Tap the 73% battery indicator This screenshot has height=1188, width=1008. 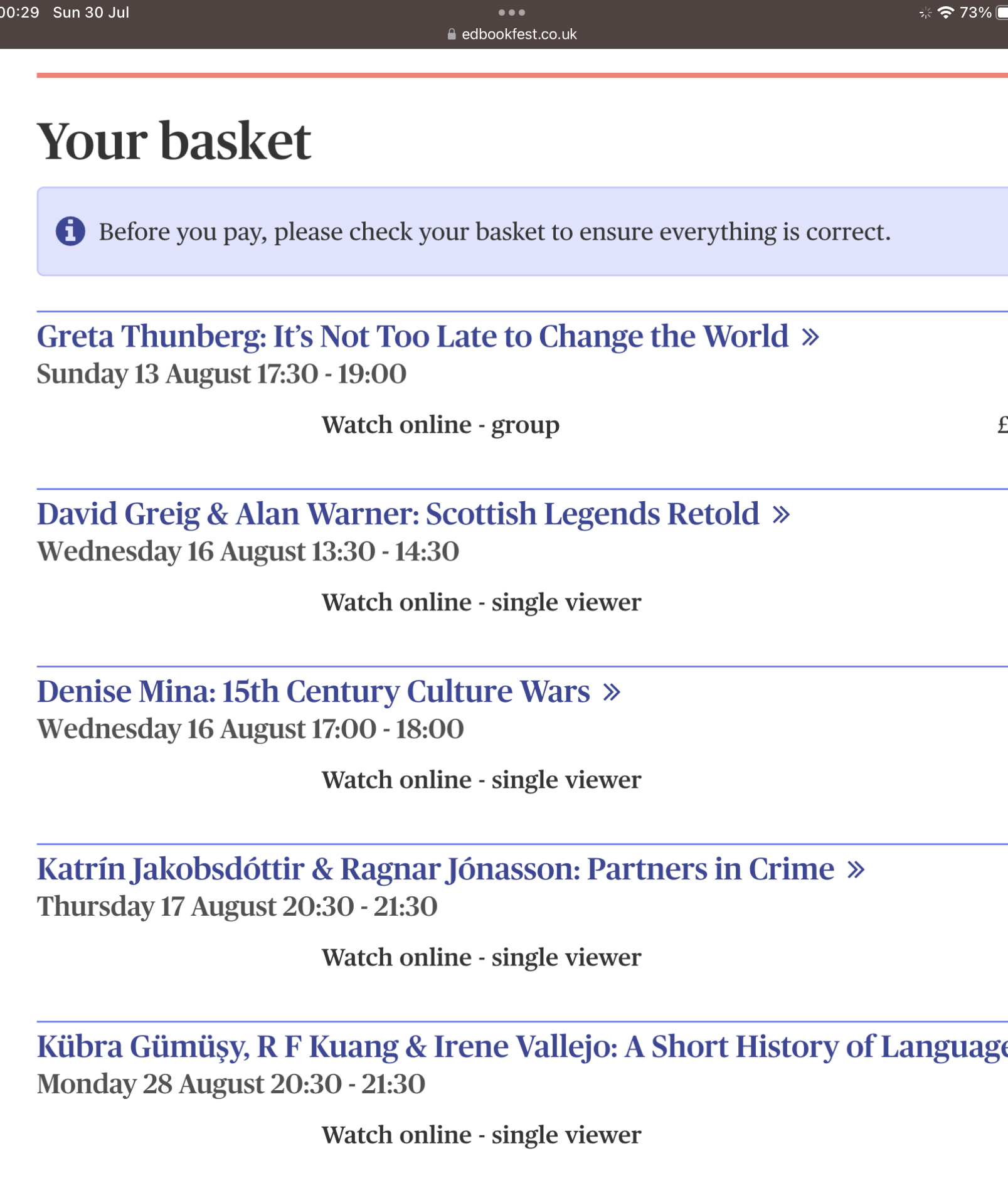click(x=983, y=13)
